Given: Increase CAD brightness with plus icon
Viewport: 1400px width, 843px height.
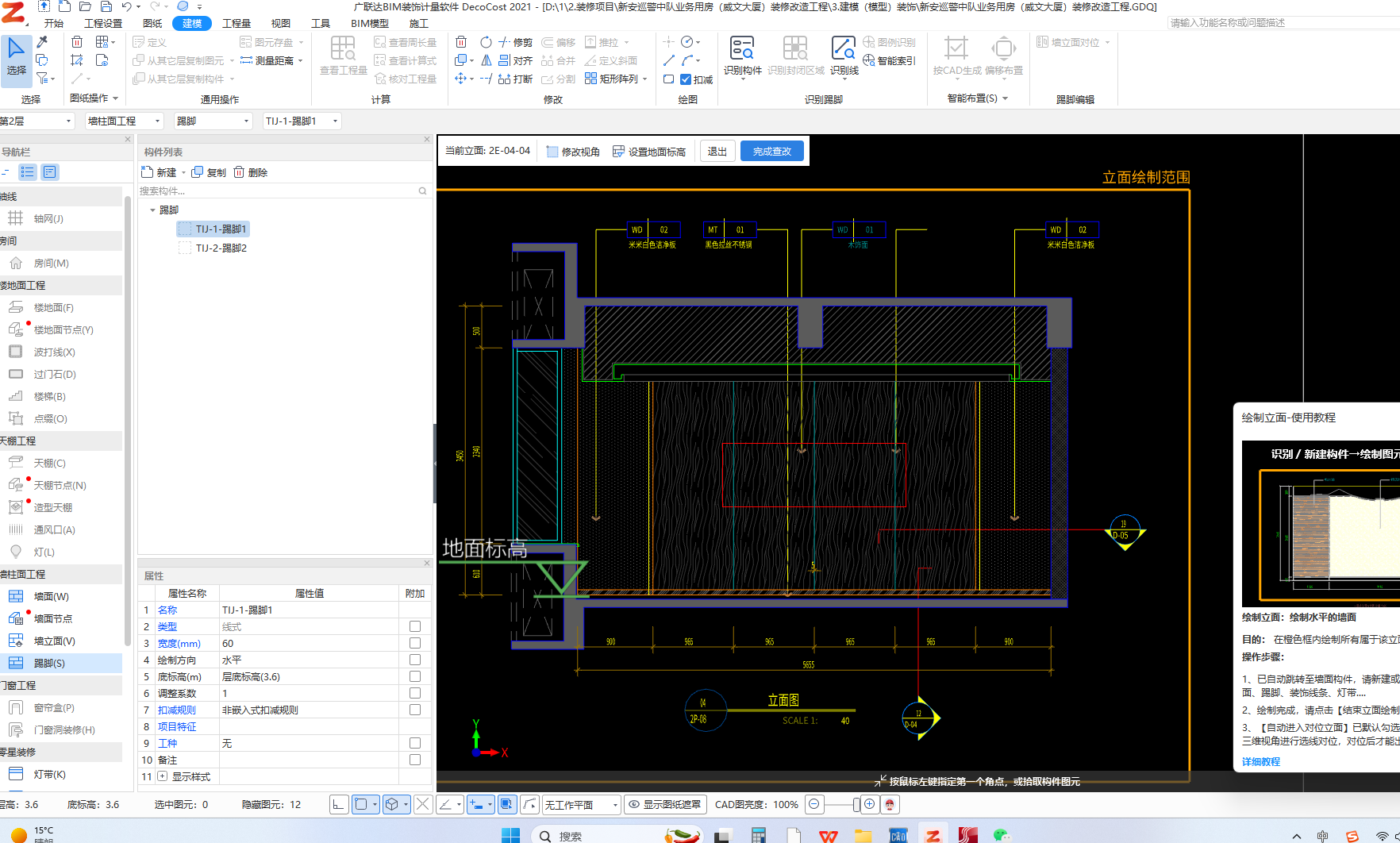Looking at the screenshot, I should (870, 804).
